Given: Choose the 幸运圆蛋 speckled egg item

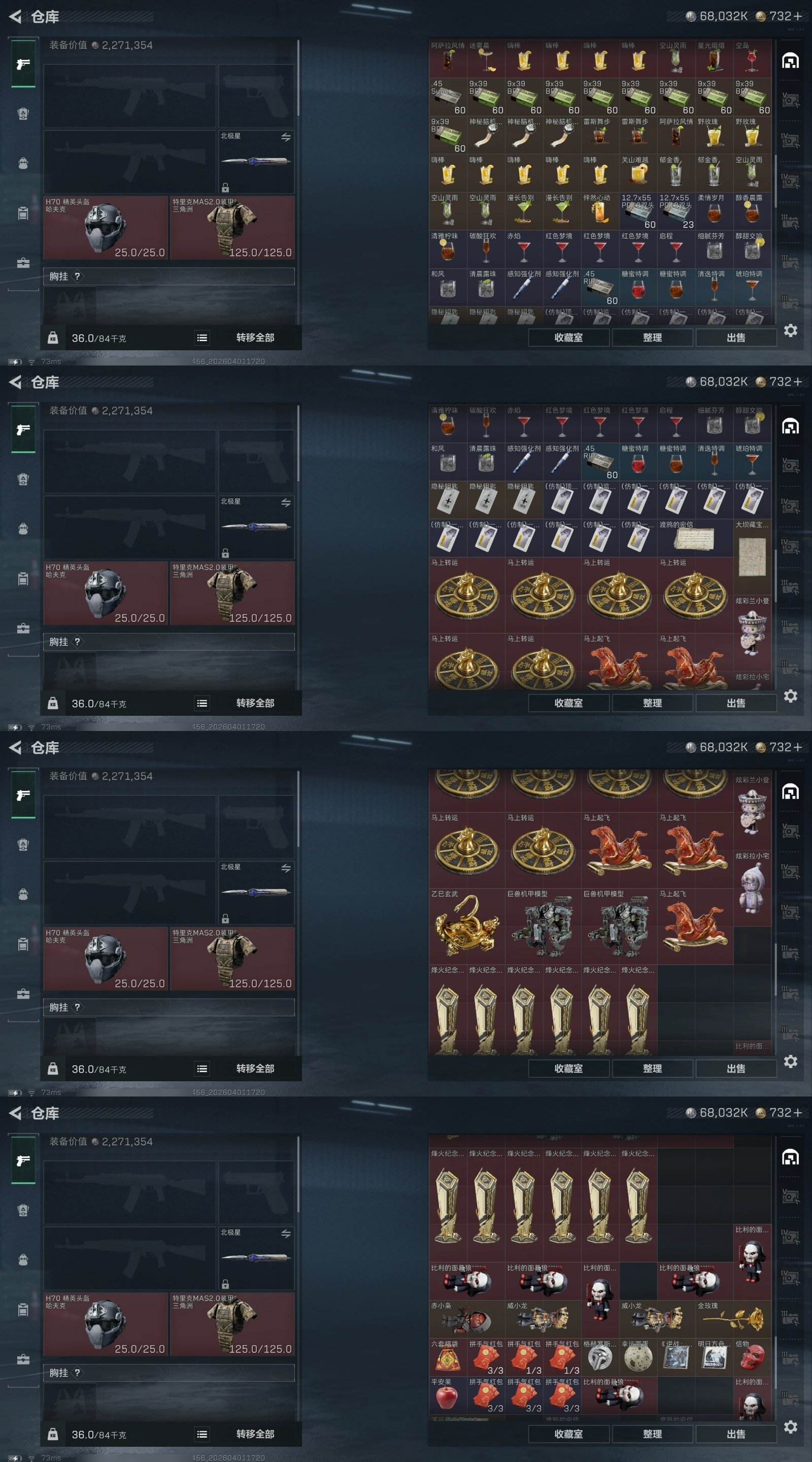Looking at the screenshot, I should click(x=638, y=1357).
